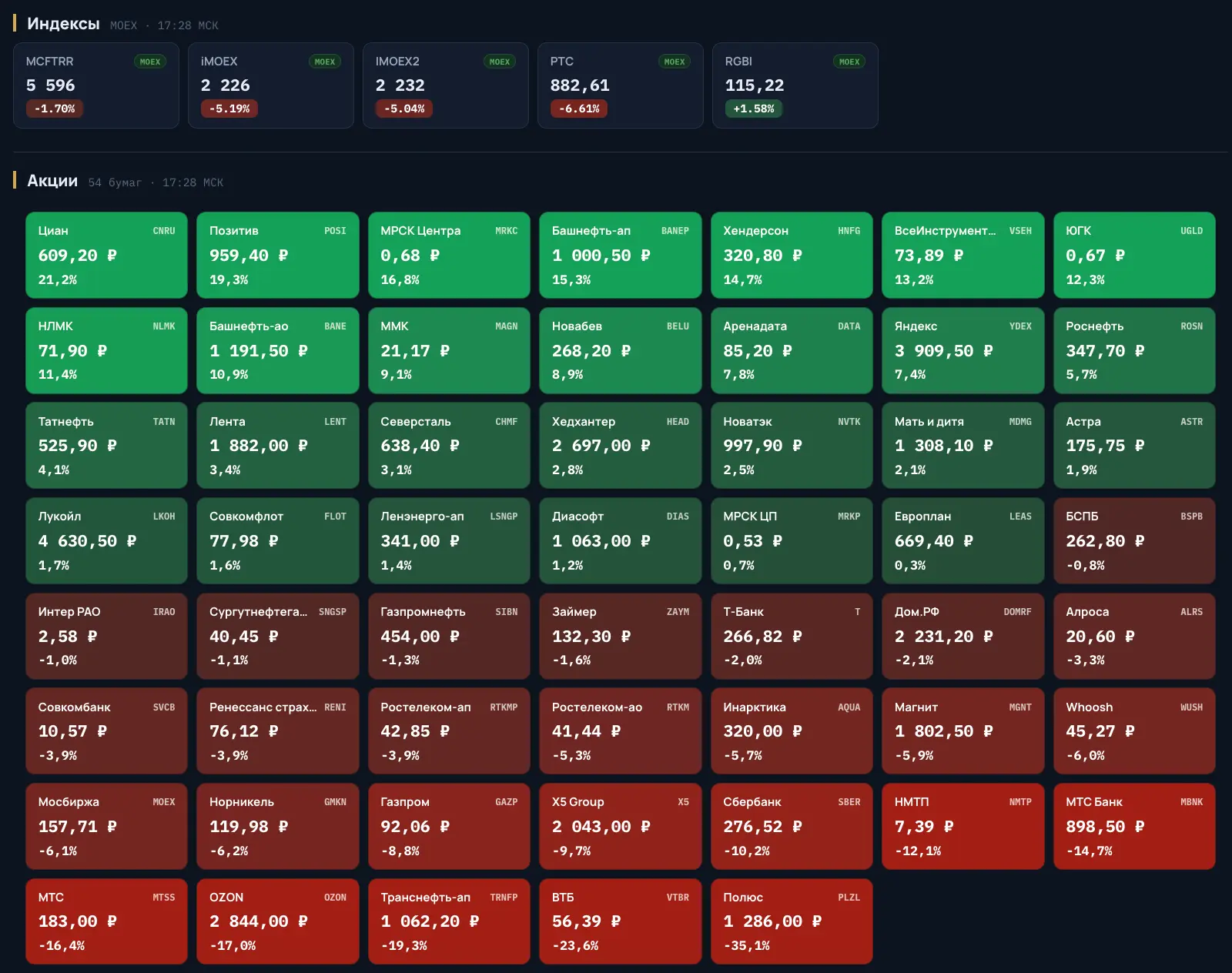This screenshot has width=1232, height=973.
Task: Open the Сбербанк (SBER) tile
Action: [x=792, y=826]
